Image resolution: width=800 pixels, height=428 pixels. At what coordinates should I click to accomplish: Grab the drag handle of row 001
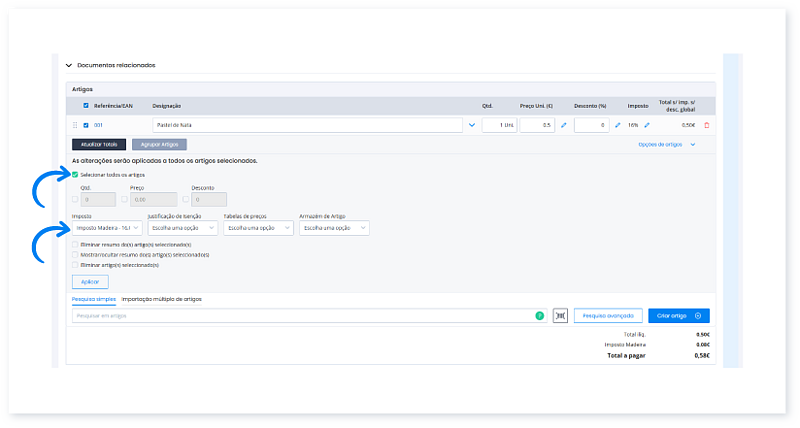[75, 125]
